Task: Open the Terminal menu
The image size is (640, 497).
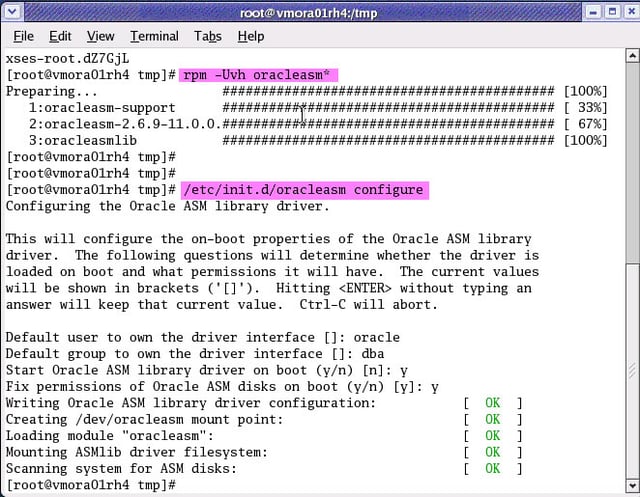Action: pyautogui.click(x=154, y=36)
